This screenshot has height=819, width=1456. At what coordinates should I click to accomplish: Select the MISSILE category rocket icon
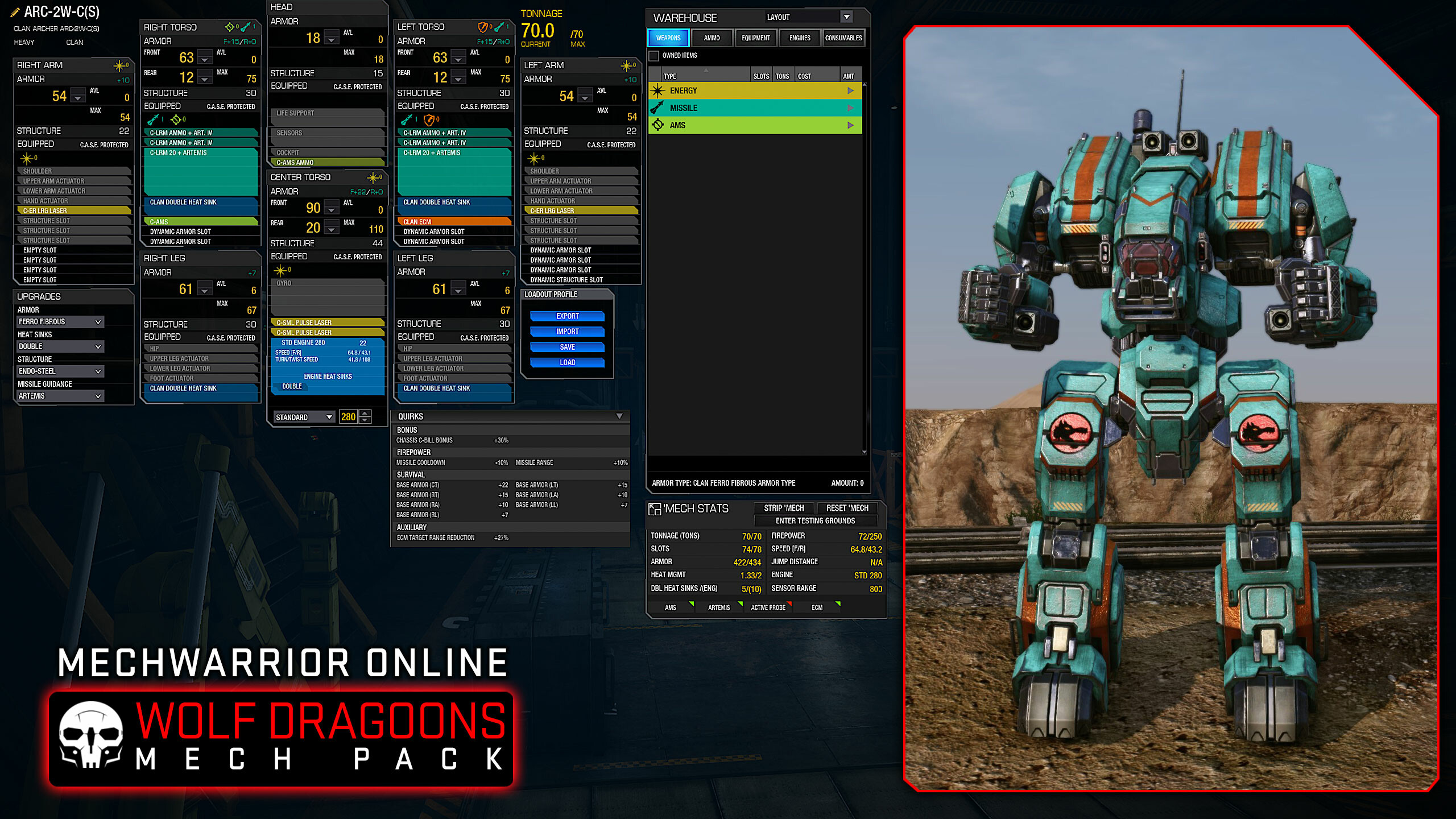point(658,107)
